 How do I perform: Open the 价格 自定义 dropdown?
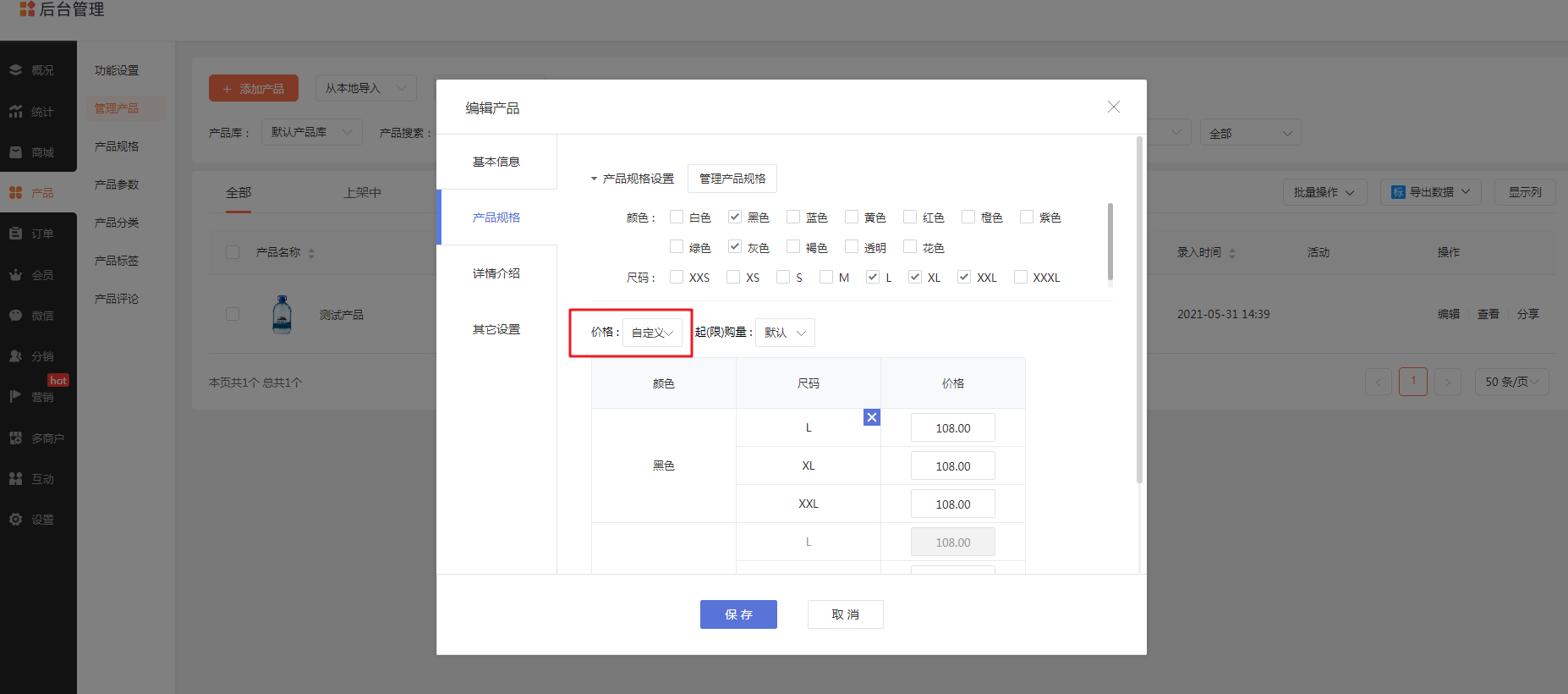click(x=652, y=333)
